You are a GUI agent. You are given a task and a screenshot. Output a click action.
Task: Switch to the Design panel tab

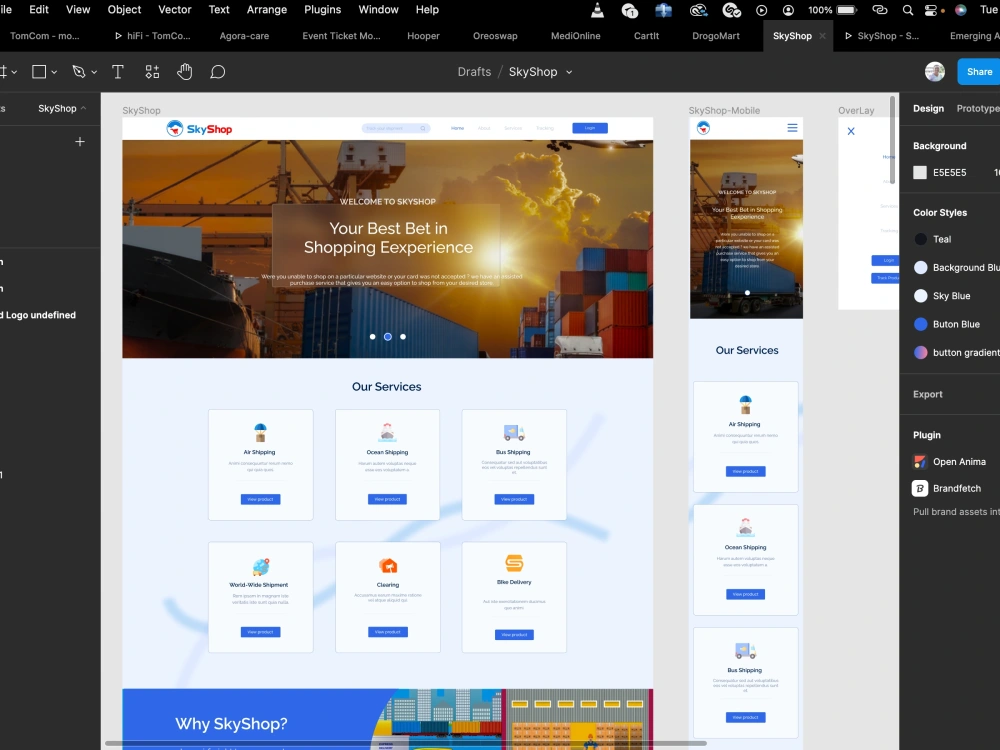(x=929, y=108)
